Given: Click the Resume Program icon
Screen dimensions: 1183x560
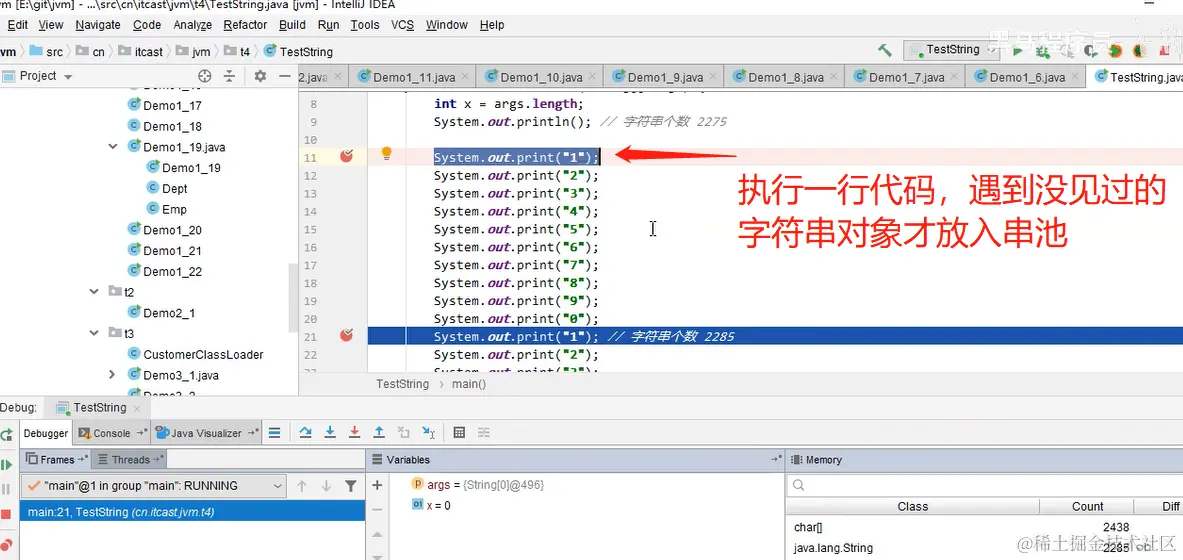Looking at the screenshot, I should tap(6, 464).
